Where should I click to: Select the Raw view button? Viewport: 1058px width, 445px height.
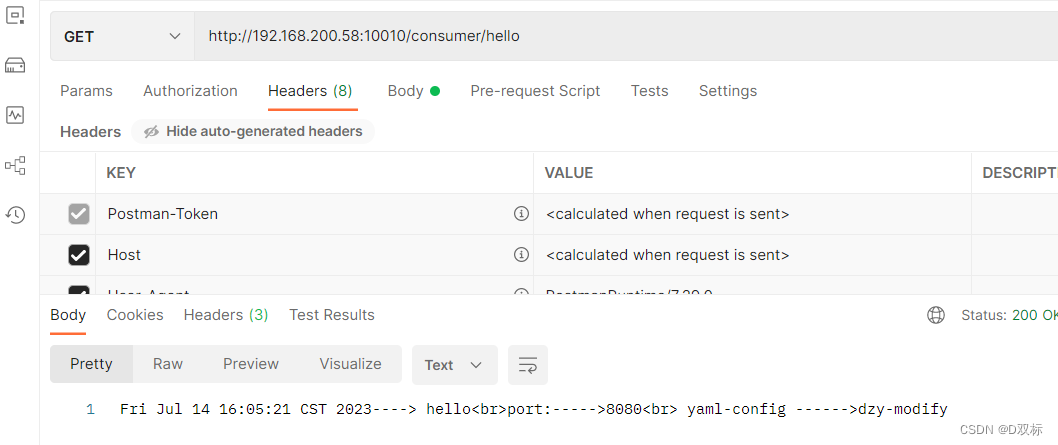(167, 364)
